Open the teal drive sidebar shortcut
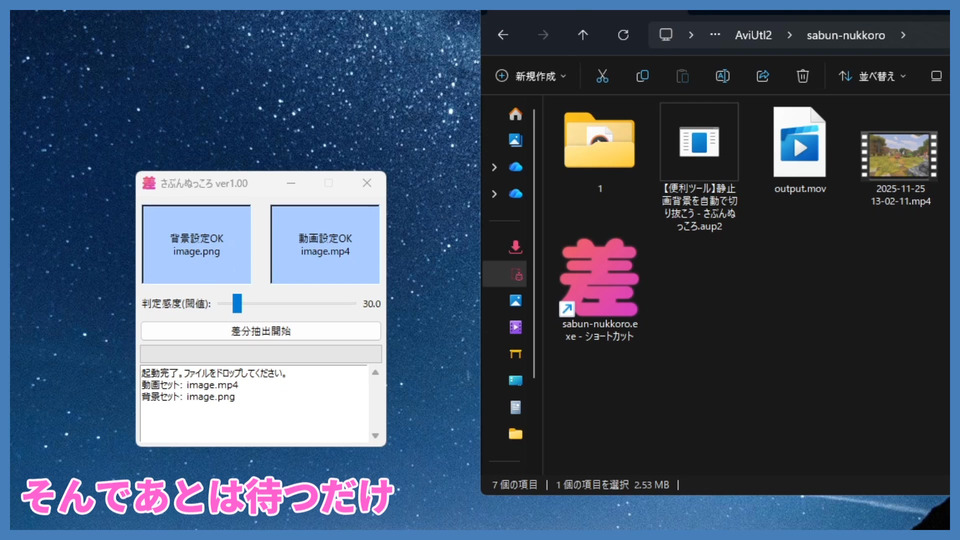This screenshot has width=960, height=540. pyautogui.click(x=516, y=380)
